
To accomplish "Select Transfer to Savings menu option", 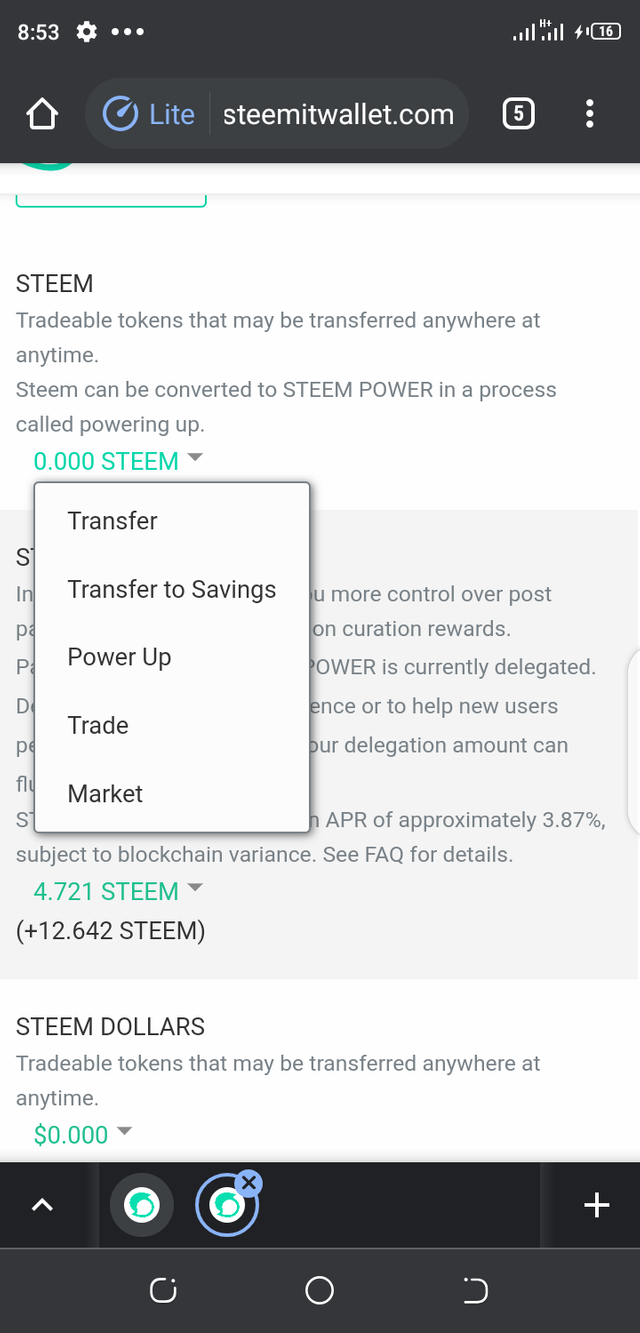I will tap(171, 589).
